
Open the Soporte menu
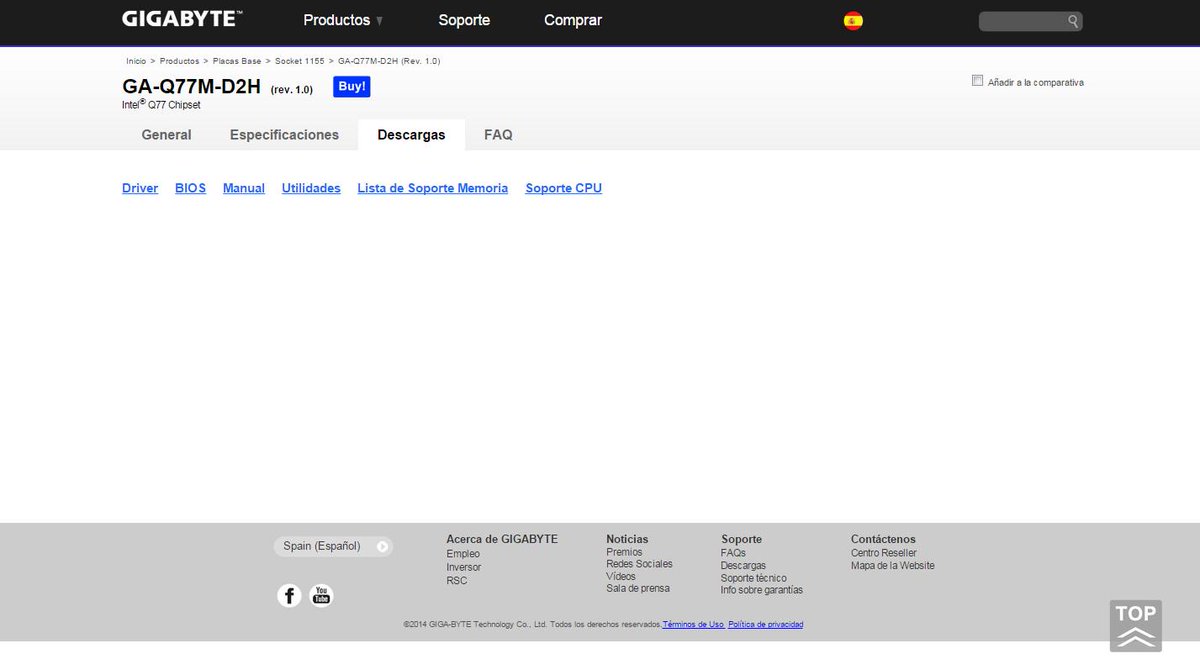pyautogui.click(x=464, y=20)
